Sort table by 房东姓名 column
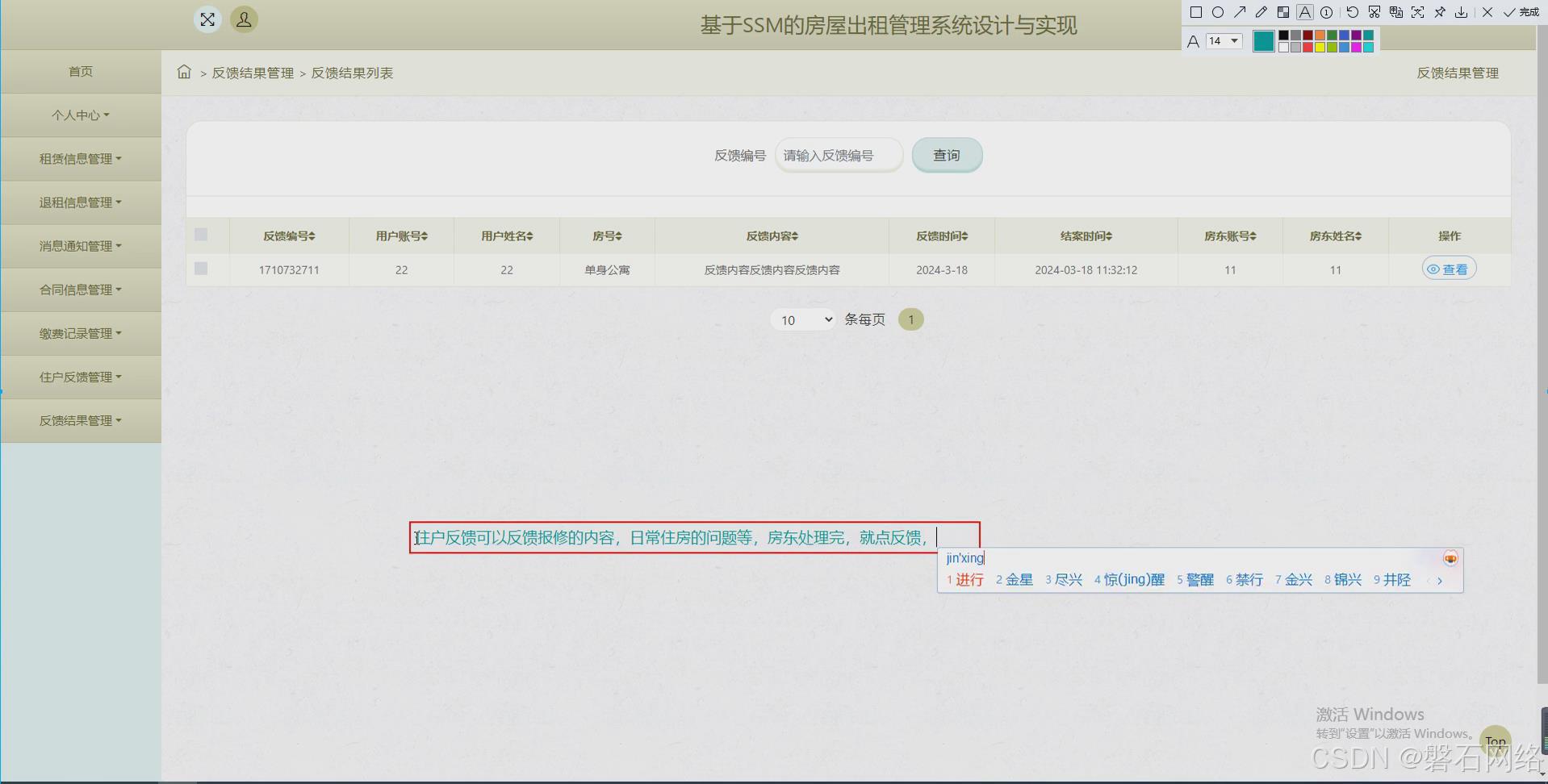The image size is (1548, 784). [1336, 236]
